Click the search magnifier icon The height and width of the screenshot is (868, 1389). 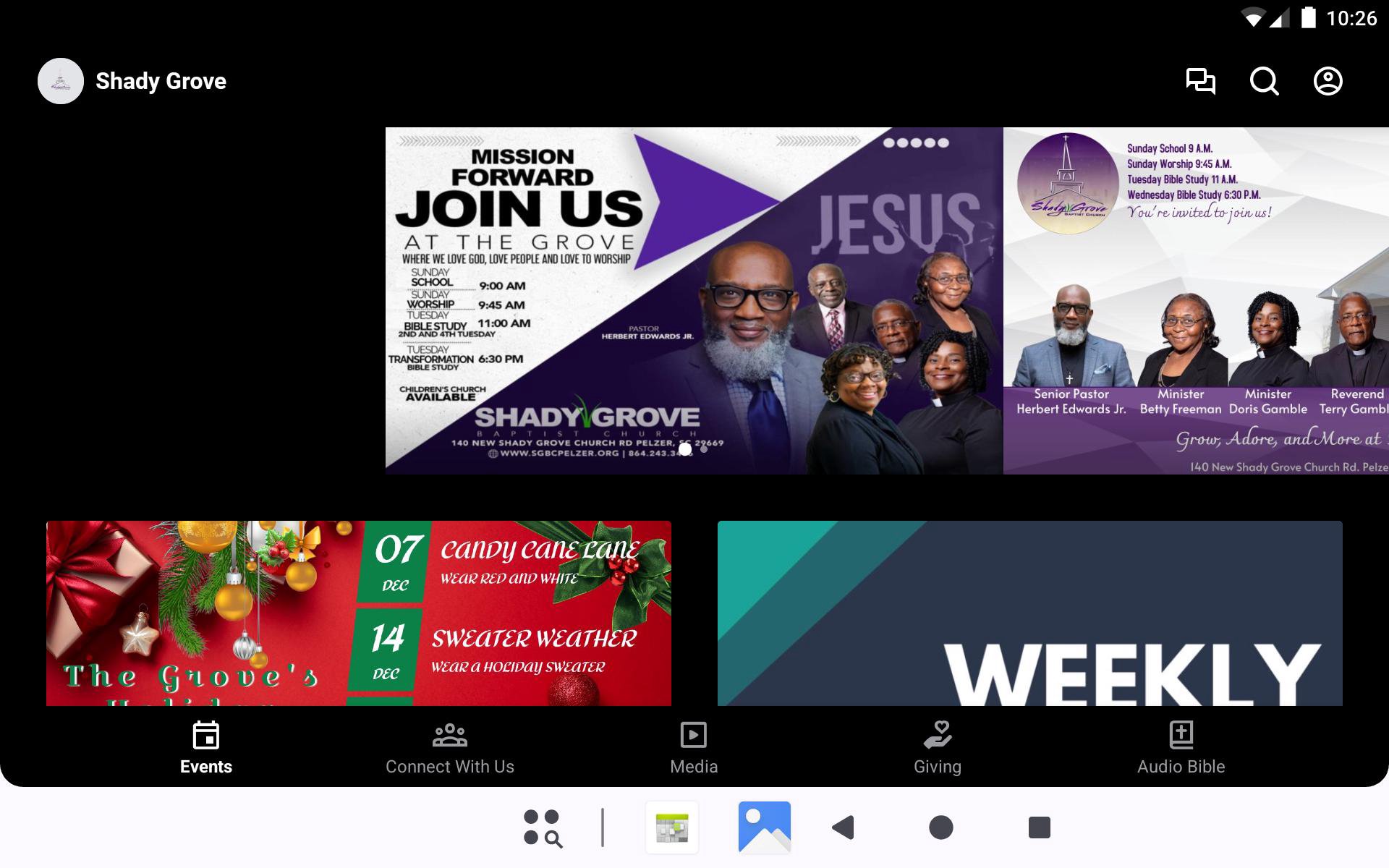[1264, 81]
